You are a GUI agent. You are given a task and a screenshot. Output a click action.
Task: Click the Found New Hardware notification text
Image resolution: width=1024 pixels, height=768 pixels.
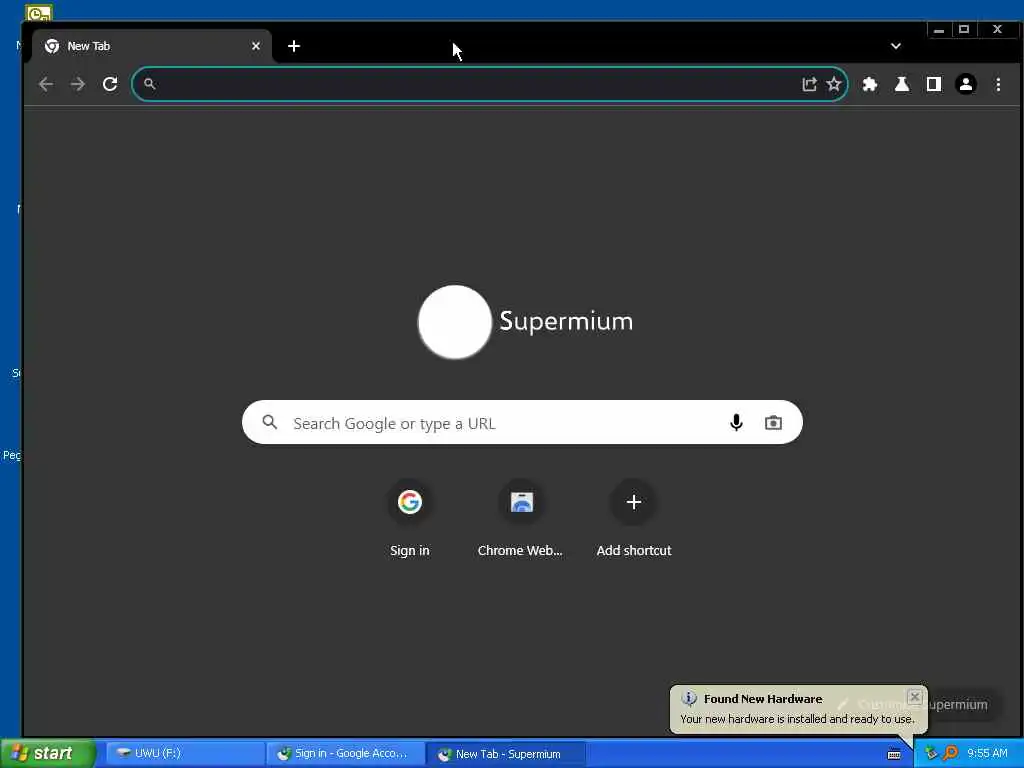pyautogui.click(x=797, y=719)
